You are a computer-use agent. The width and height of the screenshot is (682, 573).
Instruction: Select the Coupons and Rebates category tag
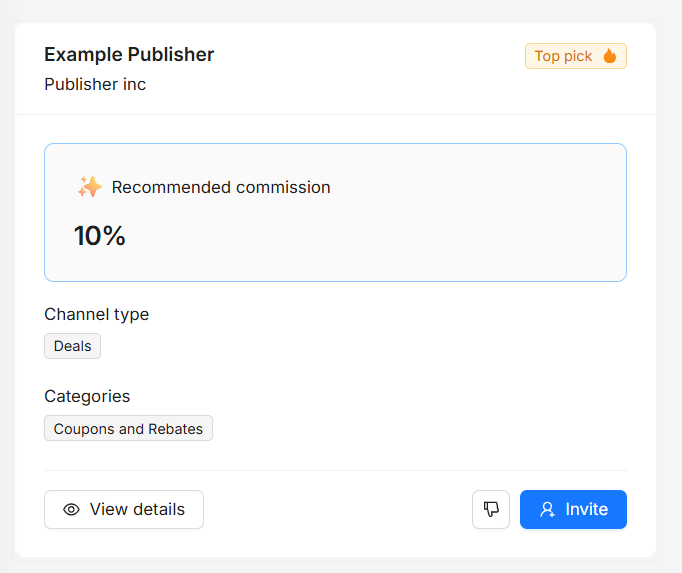point(128,429)
